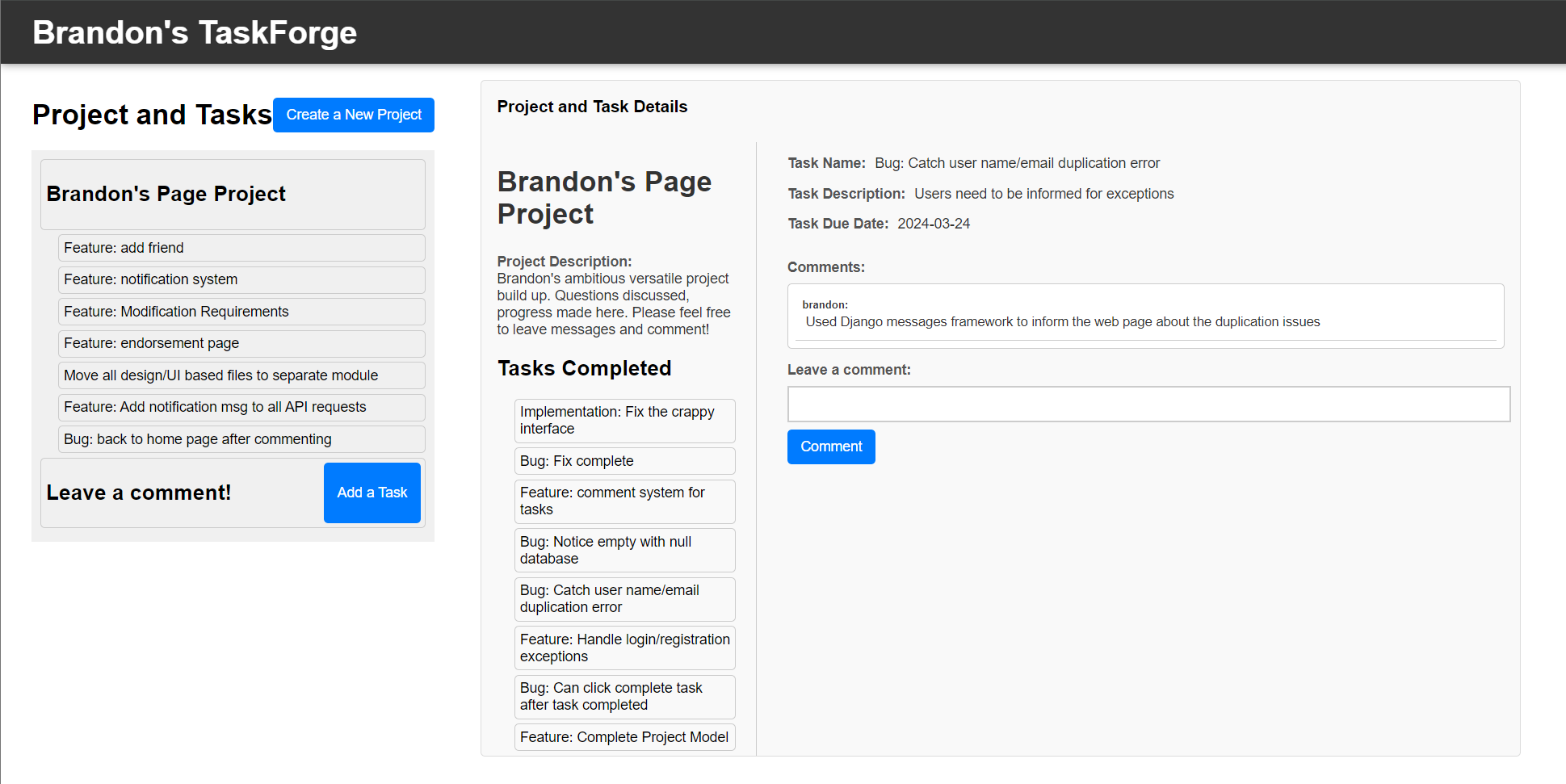Click the Task Name value in details panel

[x=1017, y=163]
